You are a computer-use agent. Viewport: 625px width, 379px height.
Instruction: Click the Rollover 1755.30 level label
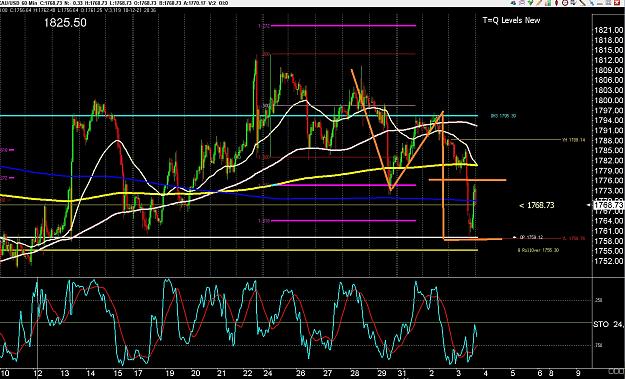pyautogui.click(x=538, y=250)
